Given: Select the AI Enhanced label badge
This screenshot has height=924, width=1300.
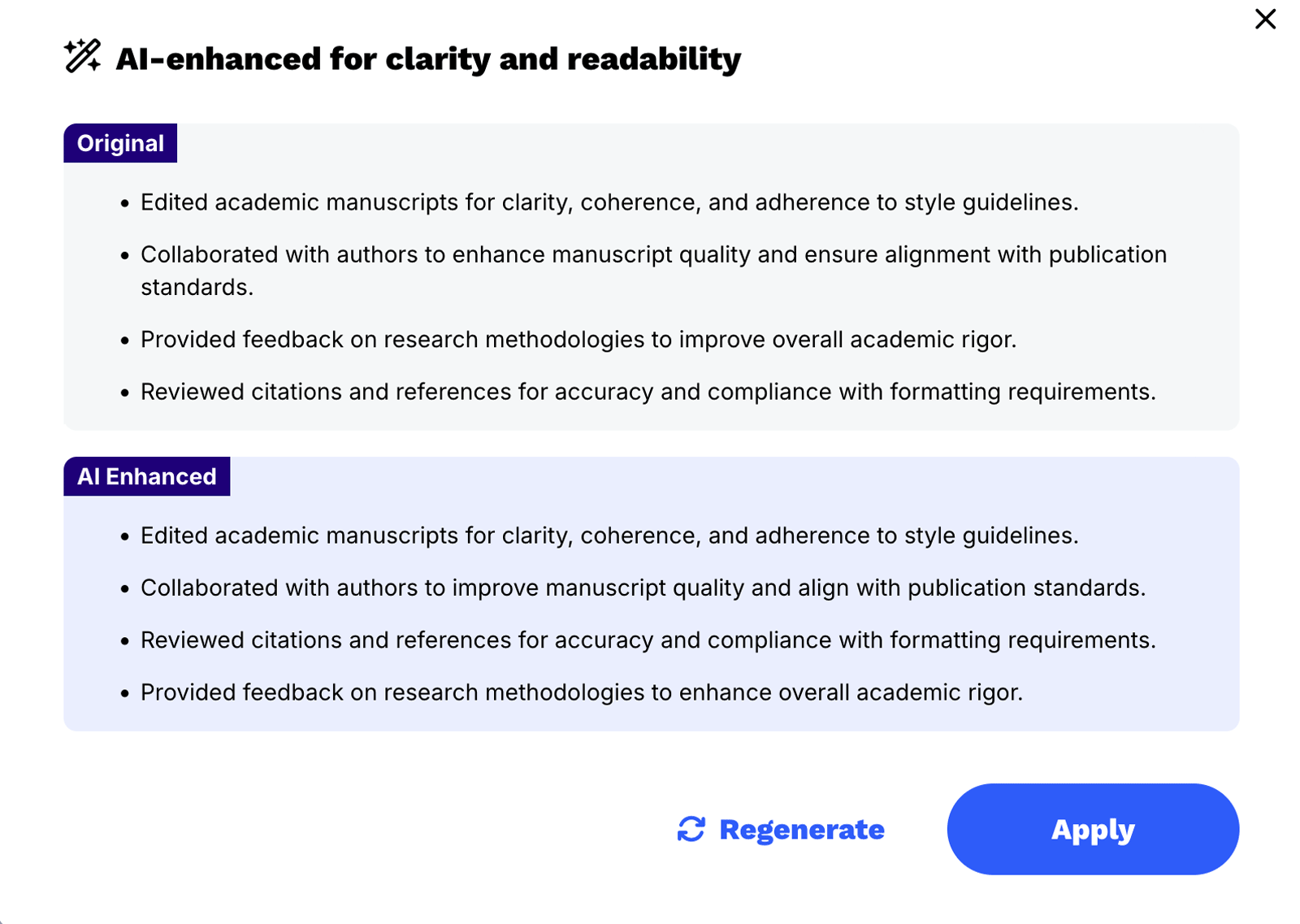Looking at the screenshot, I should 147,476.
